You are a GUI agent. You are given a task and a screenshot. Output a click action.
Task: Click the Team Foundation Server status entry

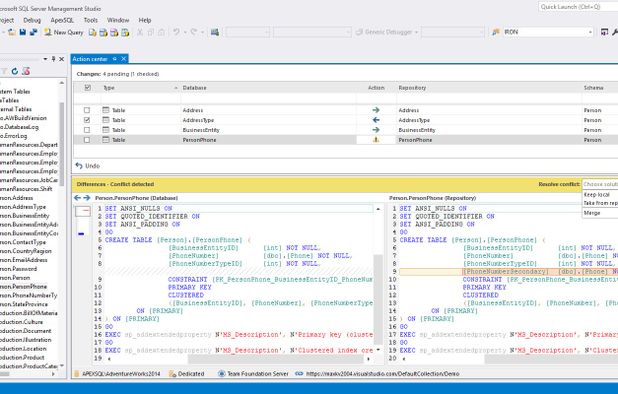coord(253,374)
